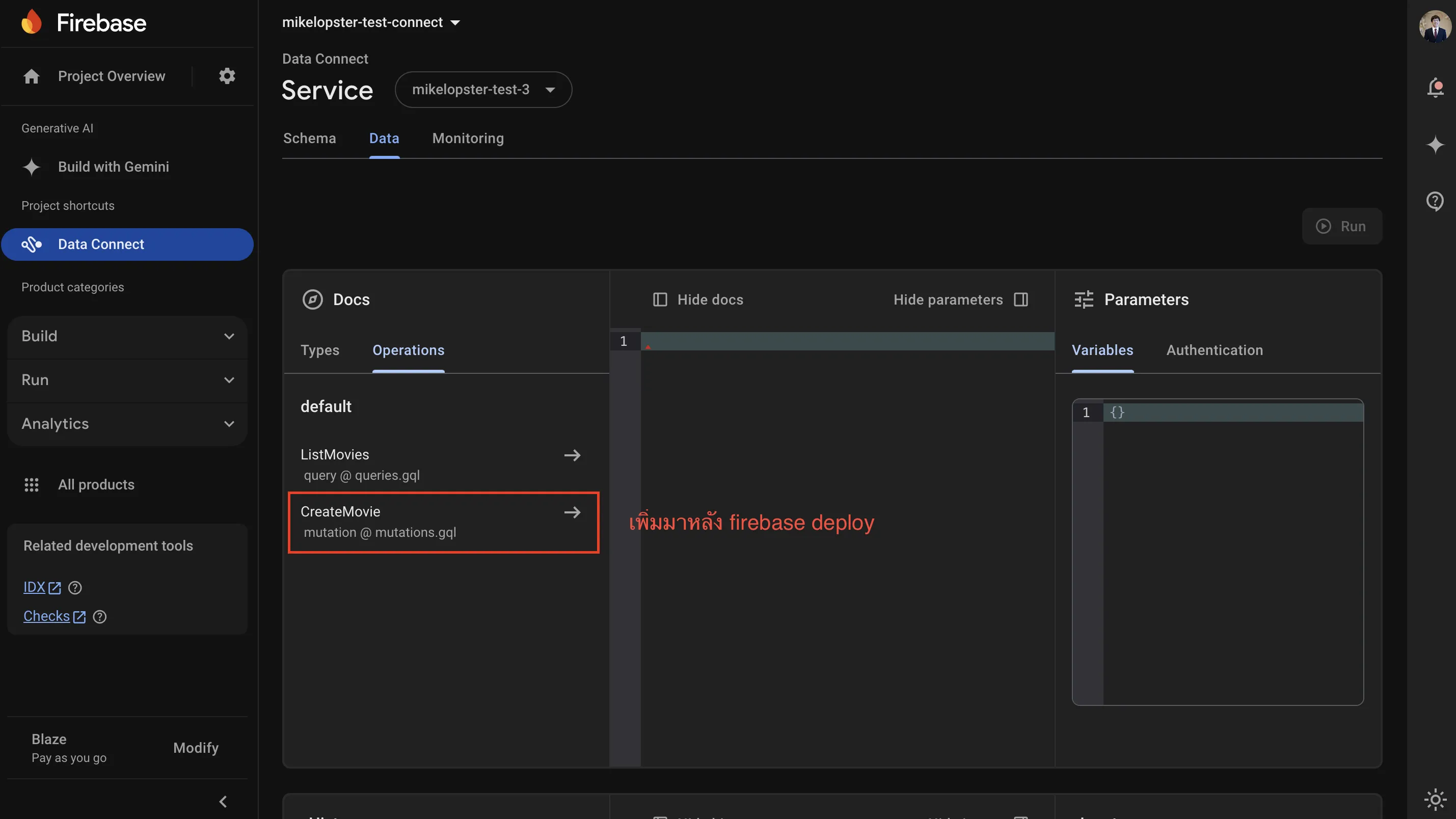The height and width of the screenshot is (819, 1456).
Task: Select the CreateMovie operation
Action: tap(443, 522)
